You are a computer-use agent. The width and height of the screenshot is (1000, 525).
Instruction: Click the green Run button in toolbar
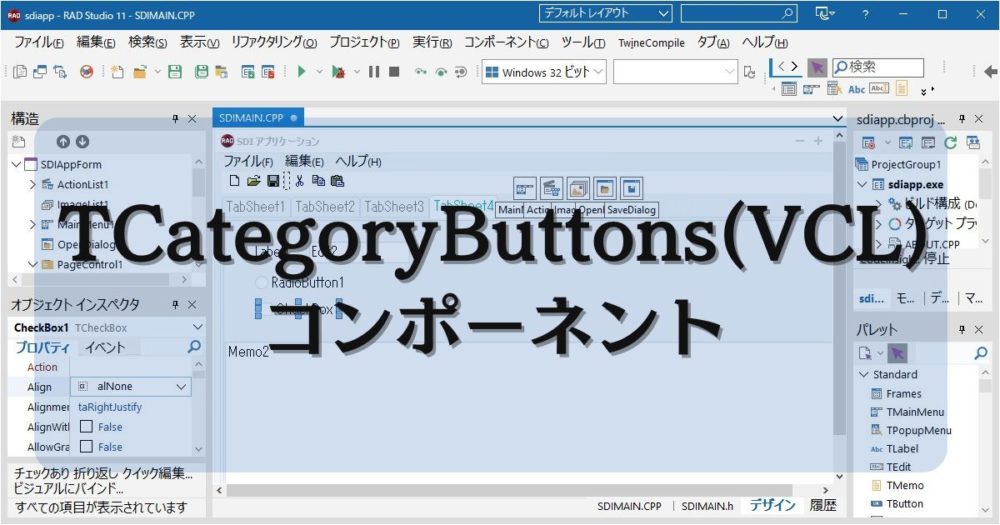point(301,72)
